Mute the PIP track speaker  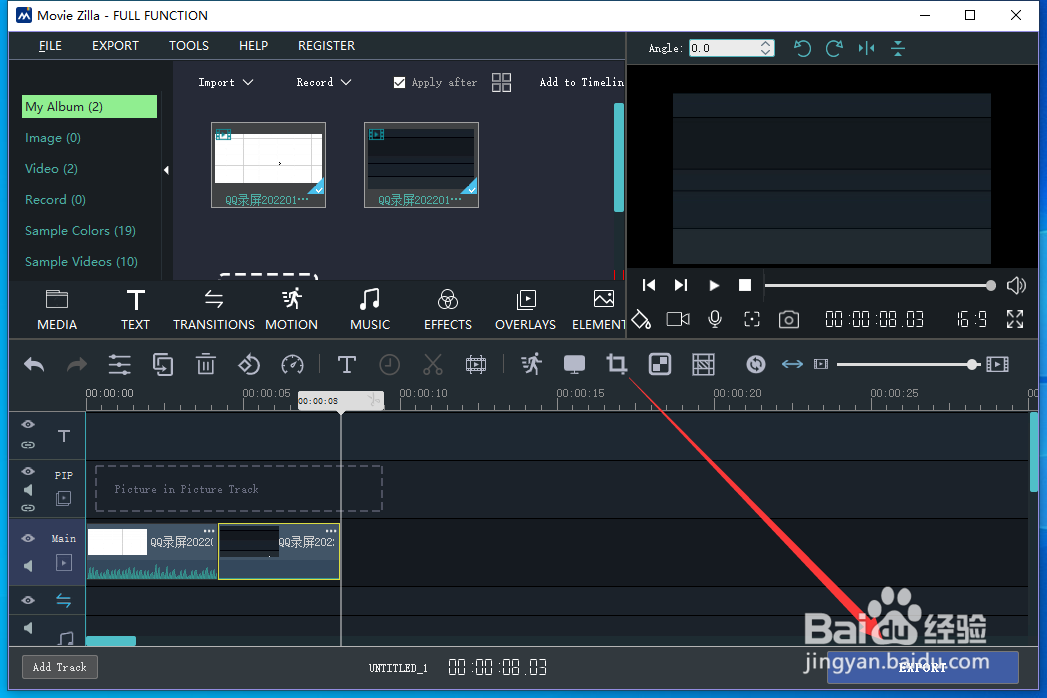[28, 490]
